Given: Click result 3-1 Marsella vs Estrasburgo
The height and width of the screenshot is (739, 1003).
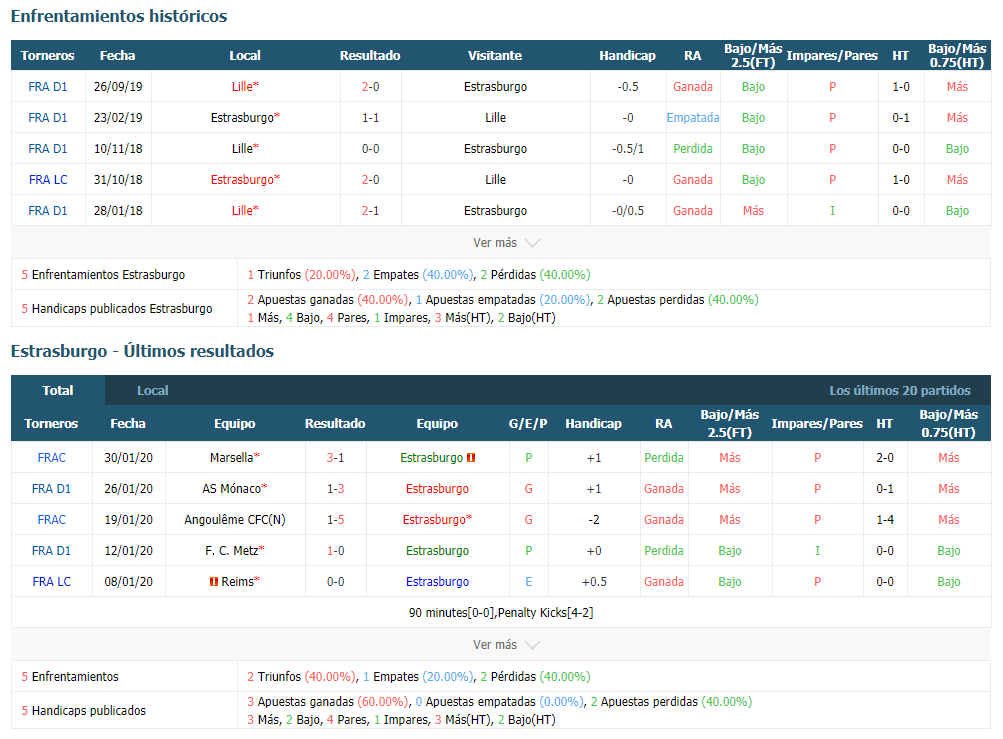Looking at the screenshot, I should pyautogui.click(x=335, y=457).
